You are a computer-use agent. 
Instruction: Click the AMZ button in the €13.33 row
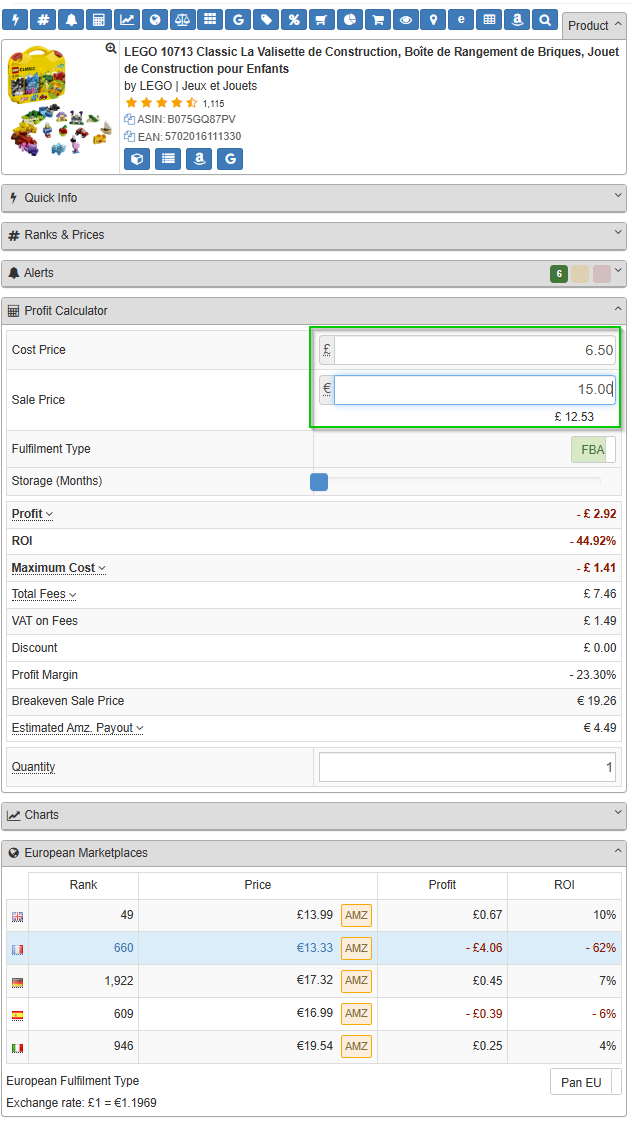point(356,948)
